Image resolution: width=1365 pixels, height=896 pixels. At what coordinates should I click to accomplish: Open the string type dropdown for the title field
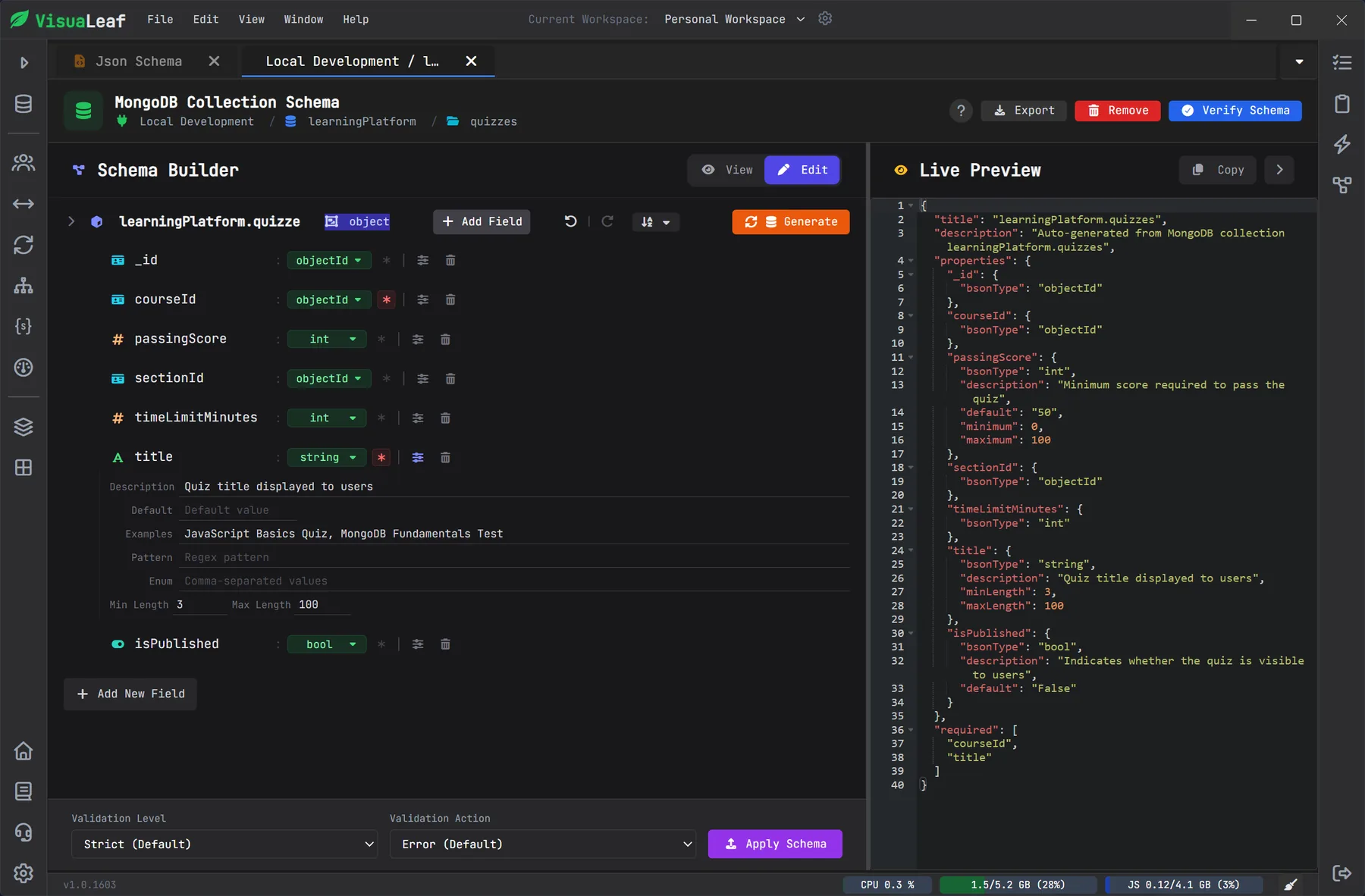327,457
